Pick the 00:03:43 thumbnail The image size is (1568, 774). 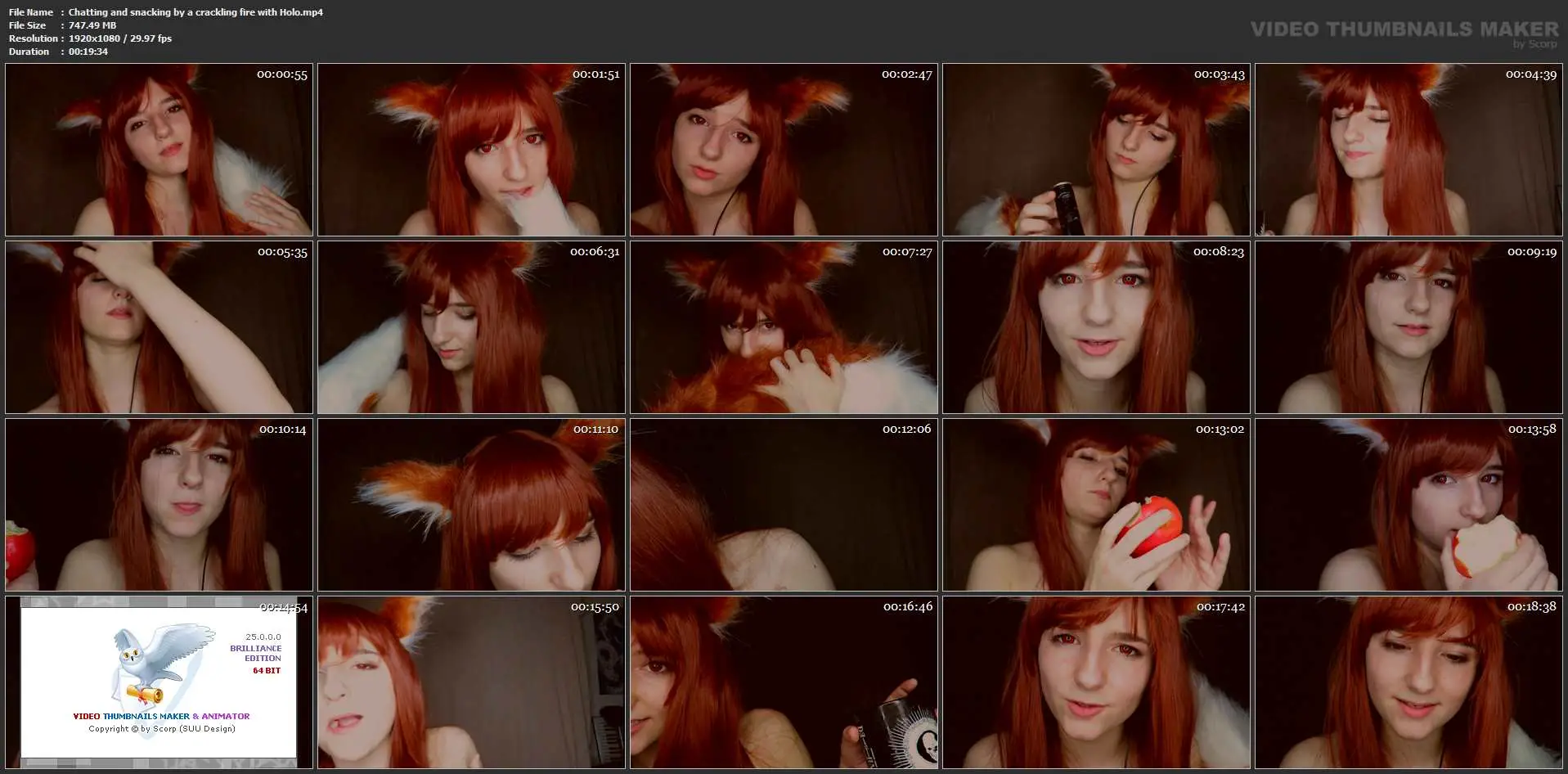(x=1096, y=150)
